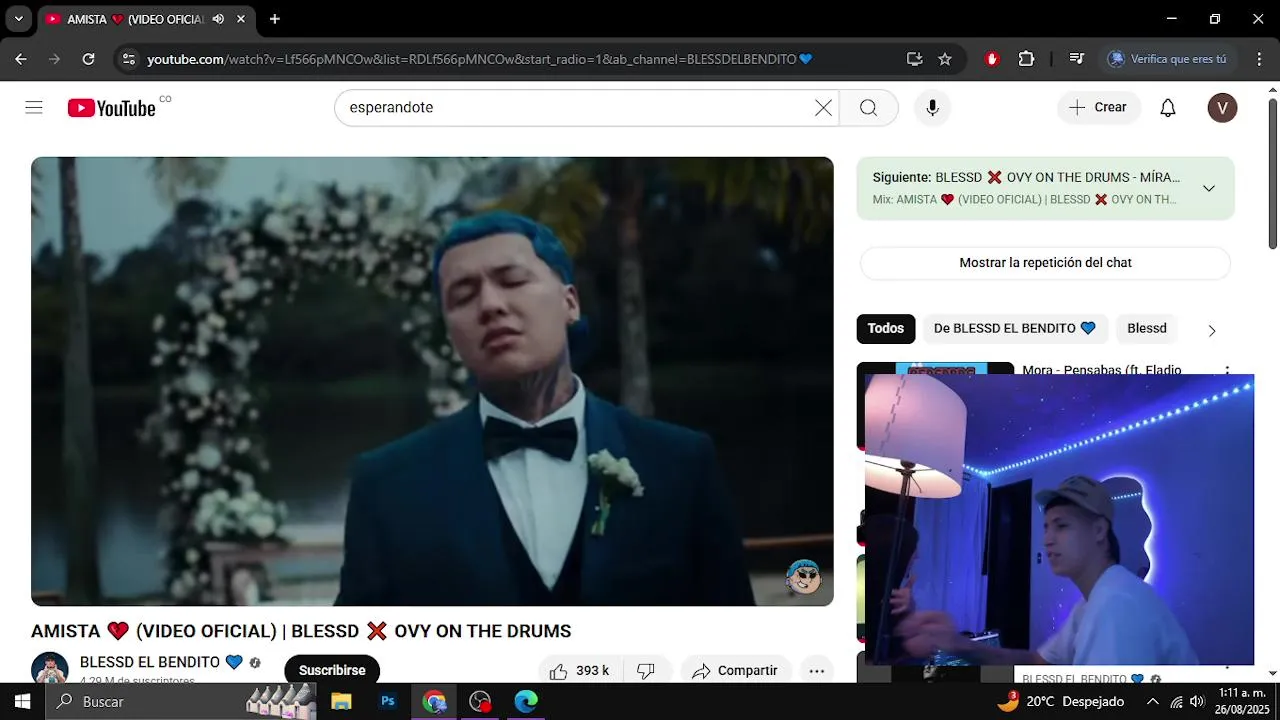Image resolution: width=1280 pixels, height=720 pixels.
Task: Click Mostrar la repetición del chat
Action: [x=1045, y=263]
